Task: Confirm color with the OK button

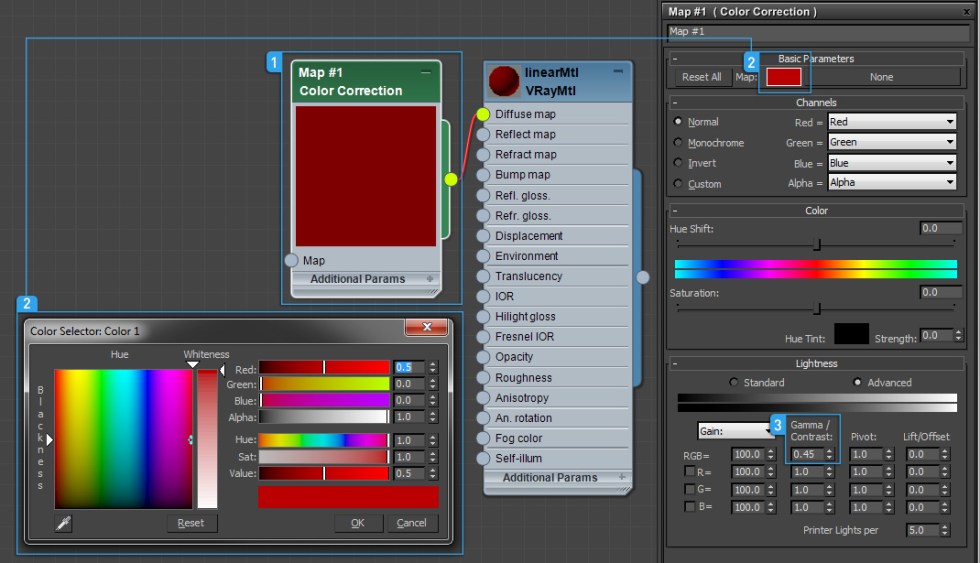Action: [x=358, y=523]
